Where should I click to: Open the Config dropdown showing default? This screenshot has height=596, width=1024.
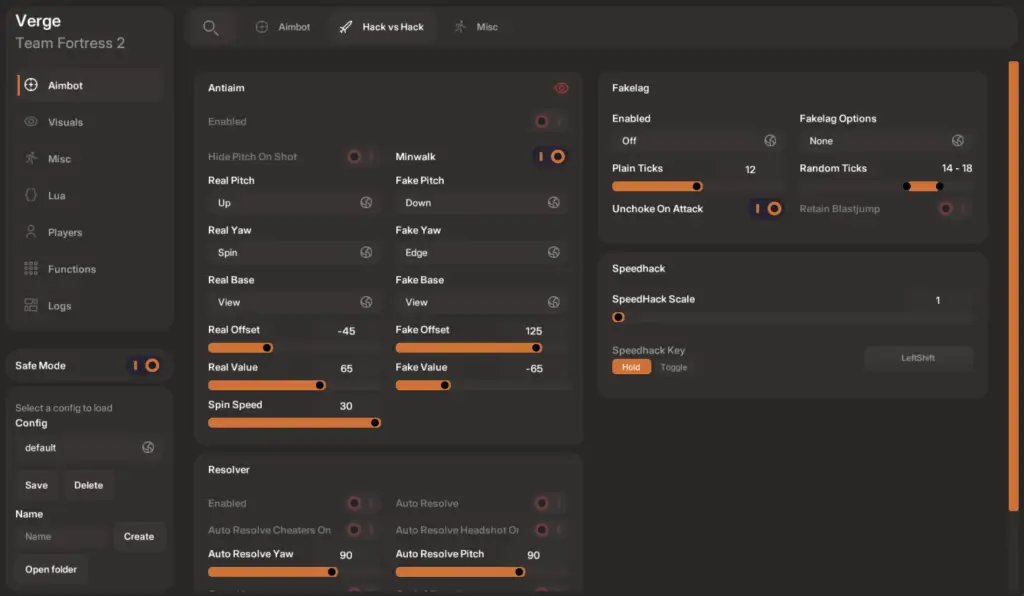88,447
